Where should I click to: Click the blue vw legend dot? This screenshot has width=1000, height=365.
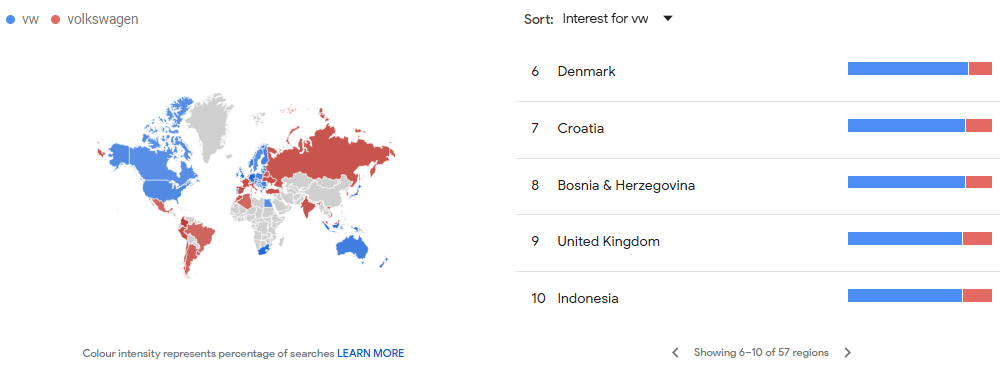10,20
